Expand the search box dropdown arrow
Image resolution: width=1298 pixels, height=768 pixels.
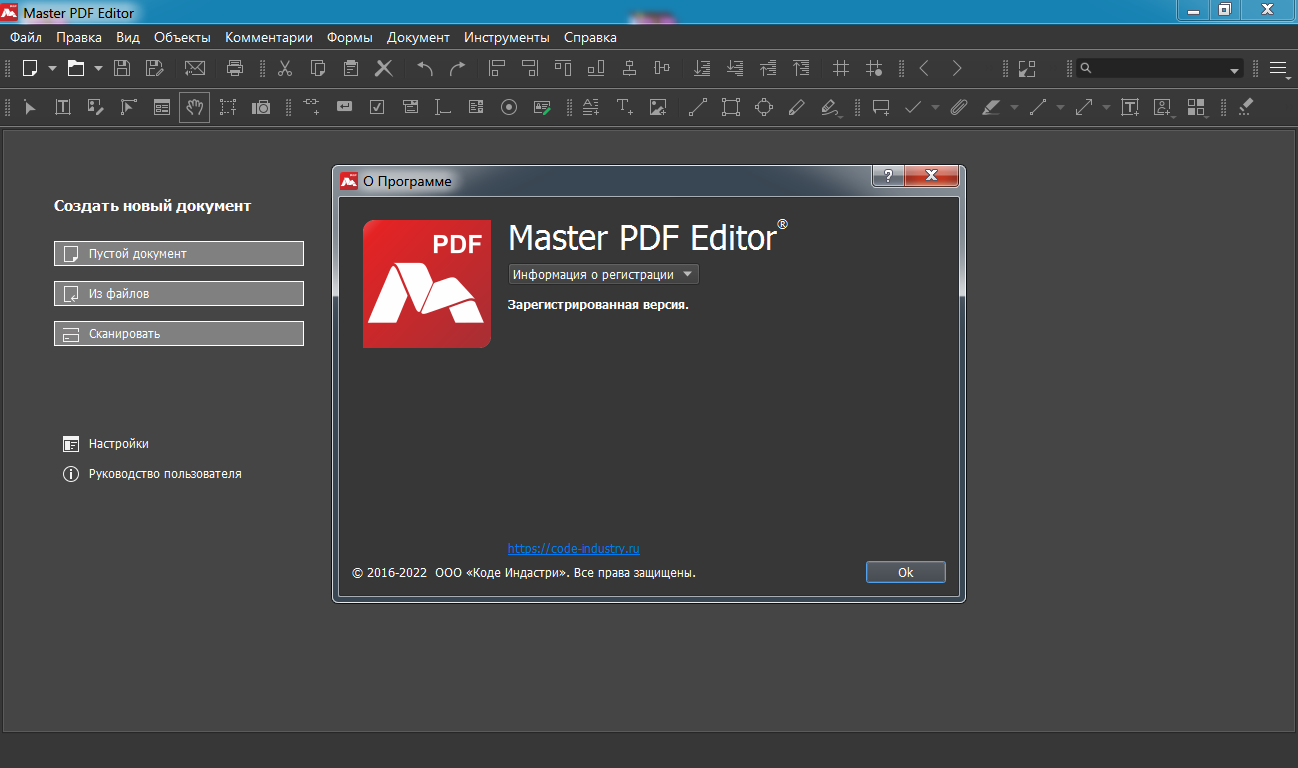pyautogui.click(x=1234, y=69)
